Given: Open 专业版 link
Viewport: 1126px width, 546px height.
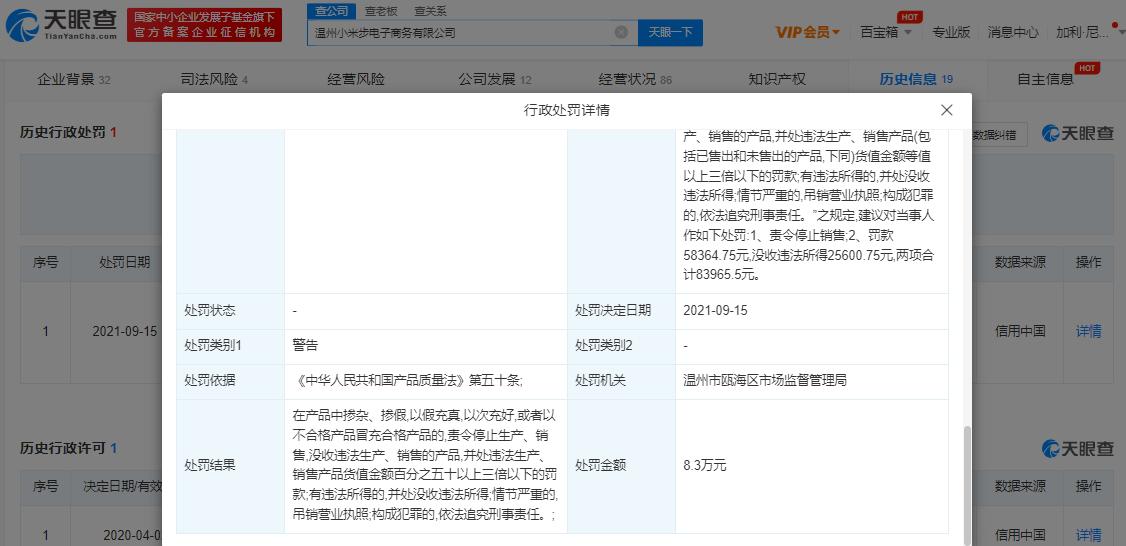Looking at the screenshot, I should (951, 32).
